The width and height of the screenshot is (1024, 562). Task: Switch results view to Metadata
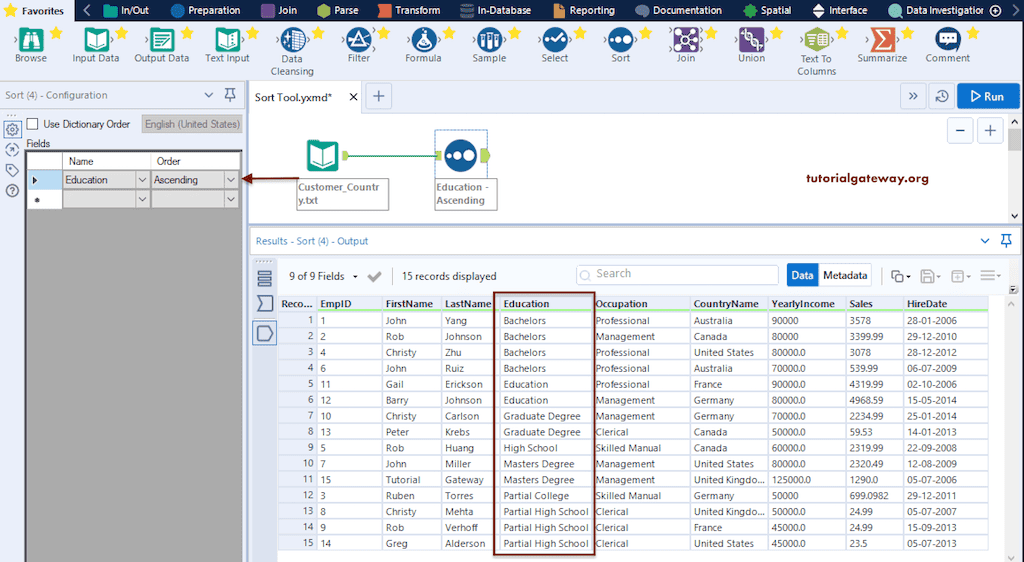point(845,276)
